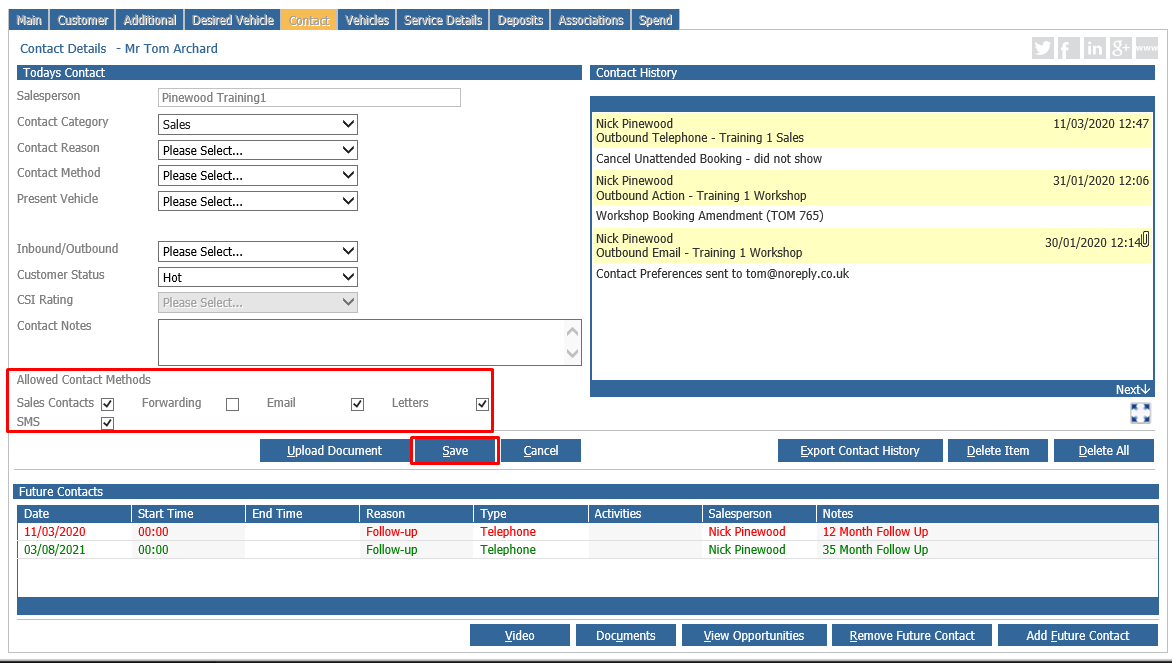Click Remove Future Contact button

pyautogui.click(x=912, y=635)
